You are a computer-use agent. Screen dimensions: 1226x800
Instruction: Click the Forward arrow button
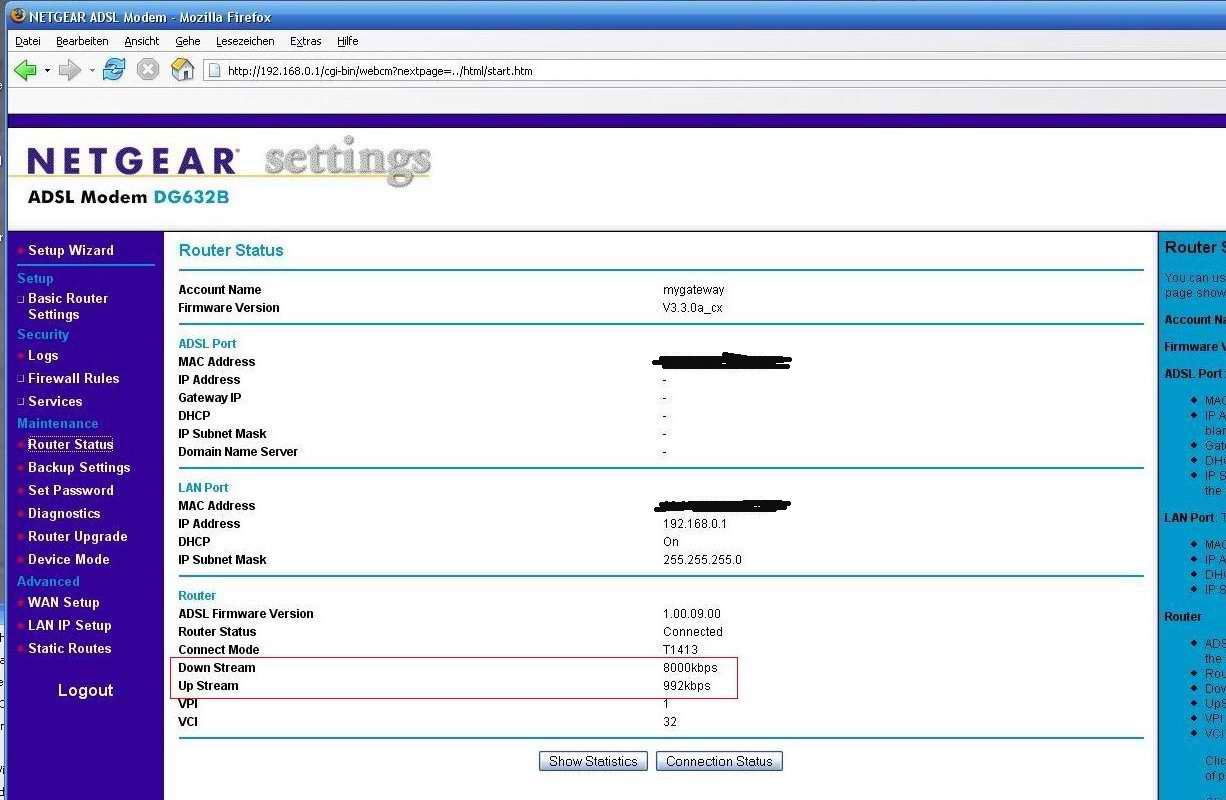click(x=69, y=70)
